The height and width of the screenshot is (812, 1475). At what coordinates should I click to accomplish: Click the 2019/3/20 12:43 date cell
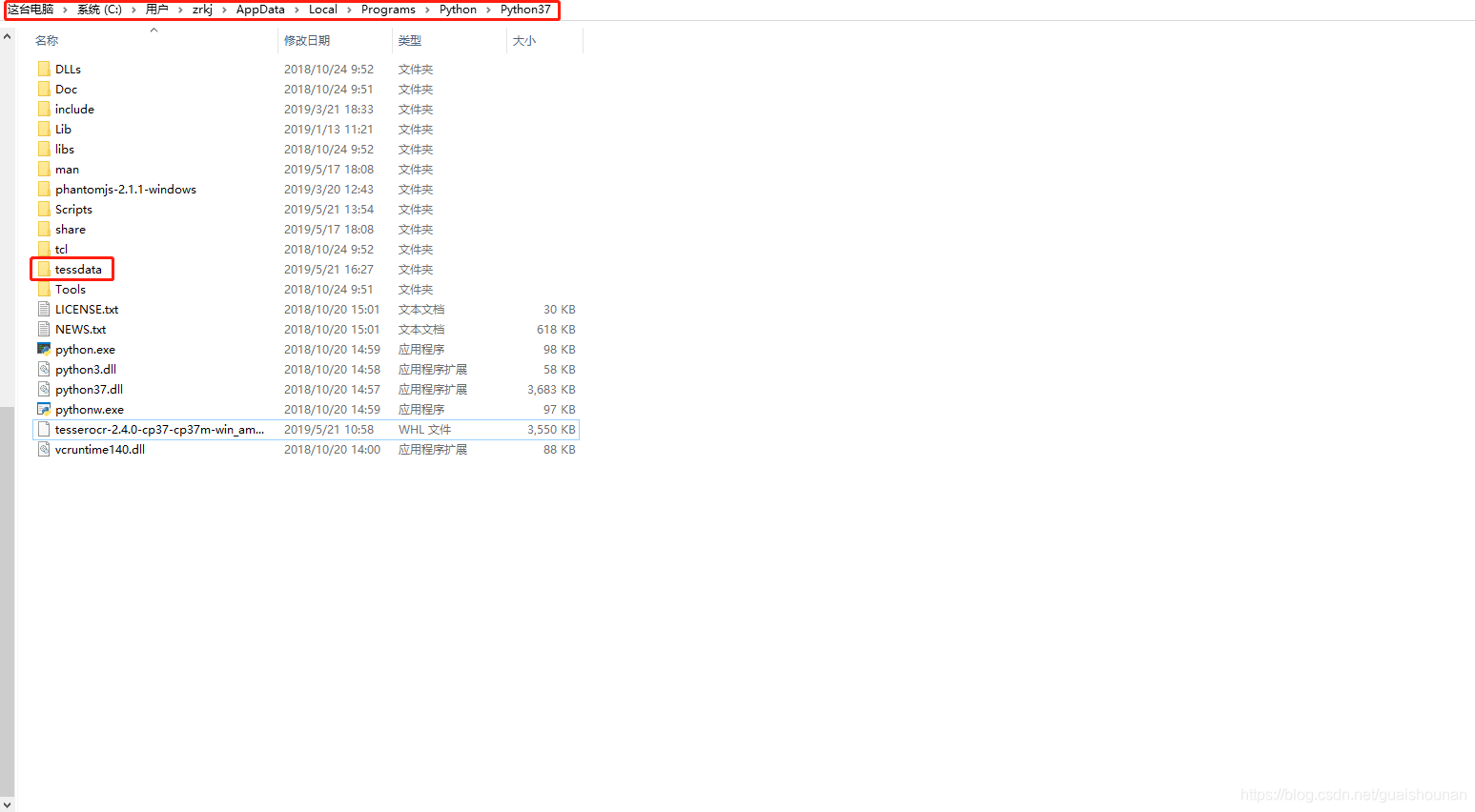[329, 189]
